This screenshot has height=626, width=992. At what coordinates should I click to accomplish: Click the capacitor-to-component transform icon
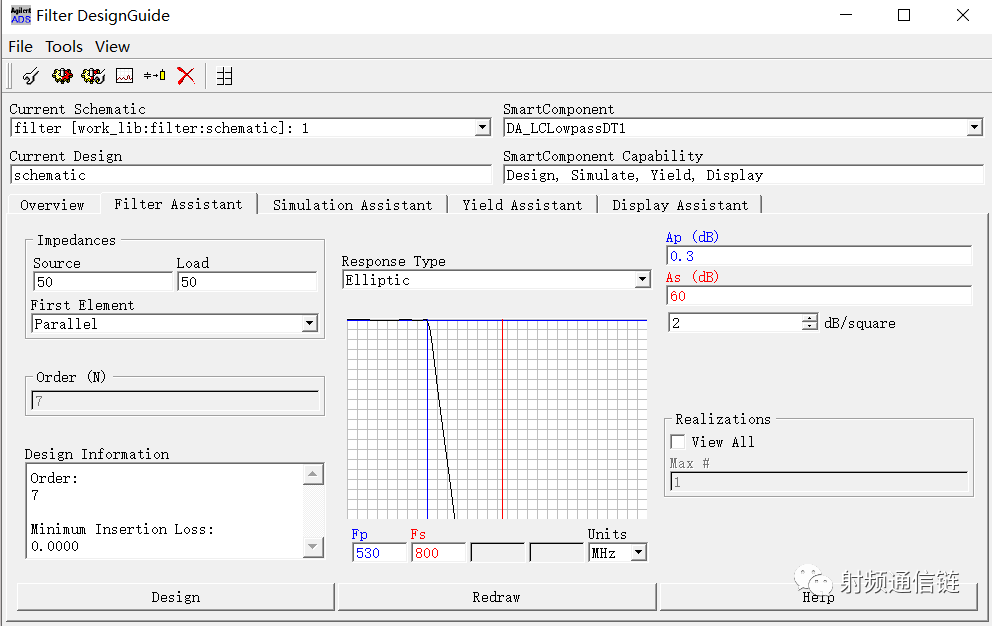click(x=154, y=76)
